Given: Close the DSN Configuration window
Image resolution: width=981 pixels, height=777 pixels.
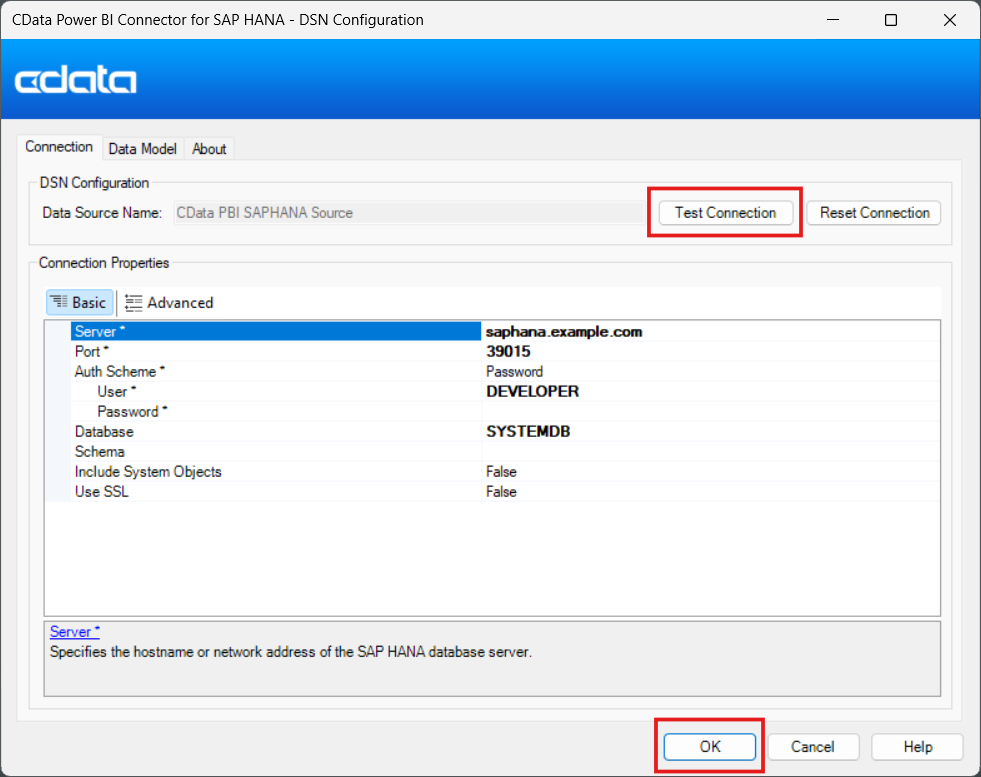Looking at the screenshot, I should 950,20.
